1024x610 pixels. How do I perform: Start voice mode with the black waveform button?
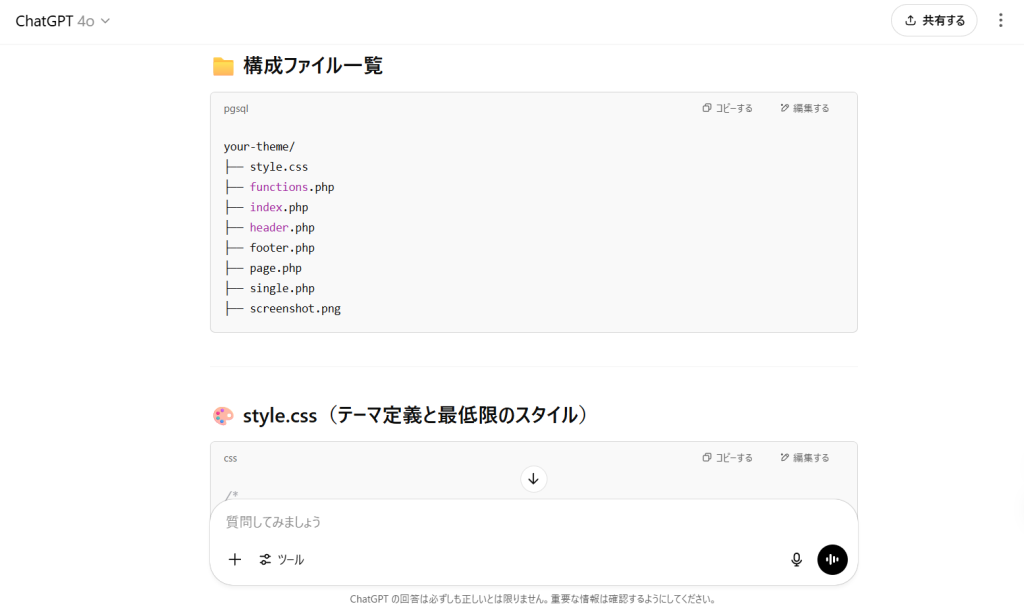(x=832, y=560)
